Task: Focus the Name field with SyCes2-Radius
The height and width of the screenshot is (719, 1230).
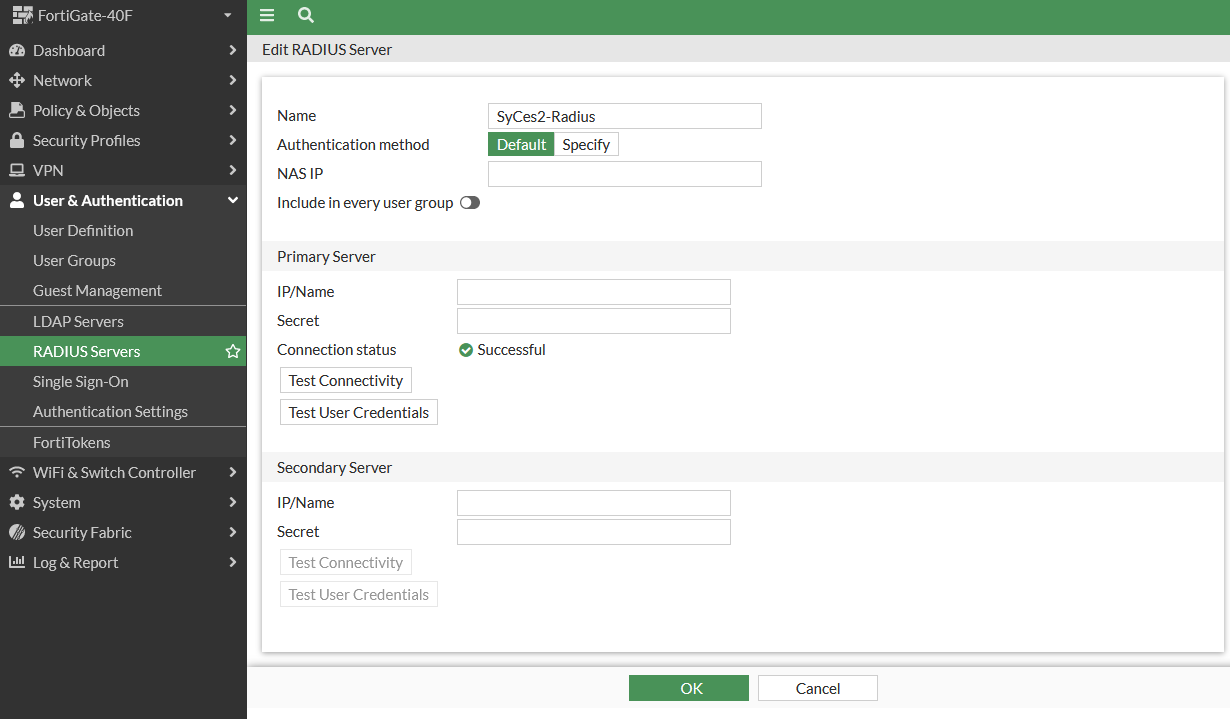Action: tap(625, 116)
